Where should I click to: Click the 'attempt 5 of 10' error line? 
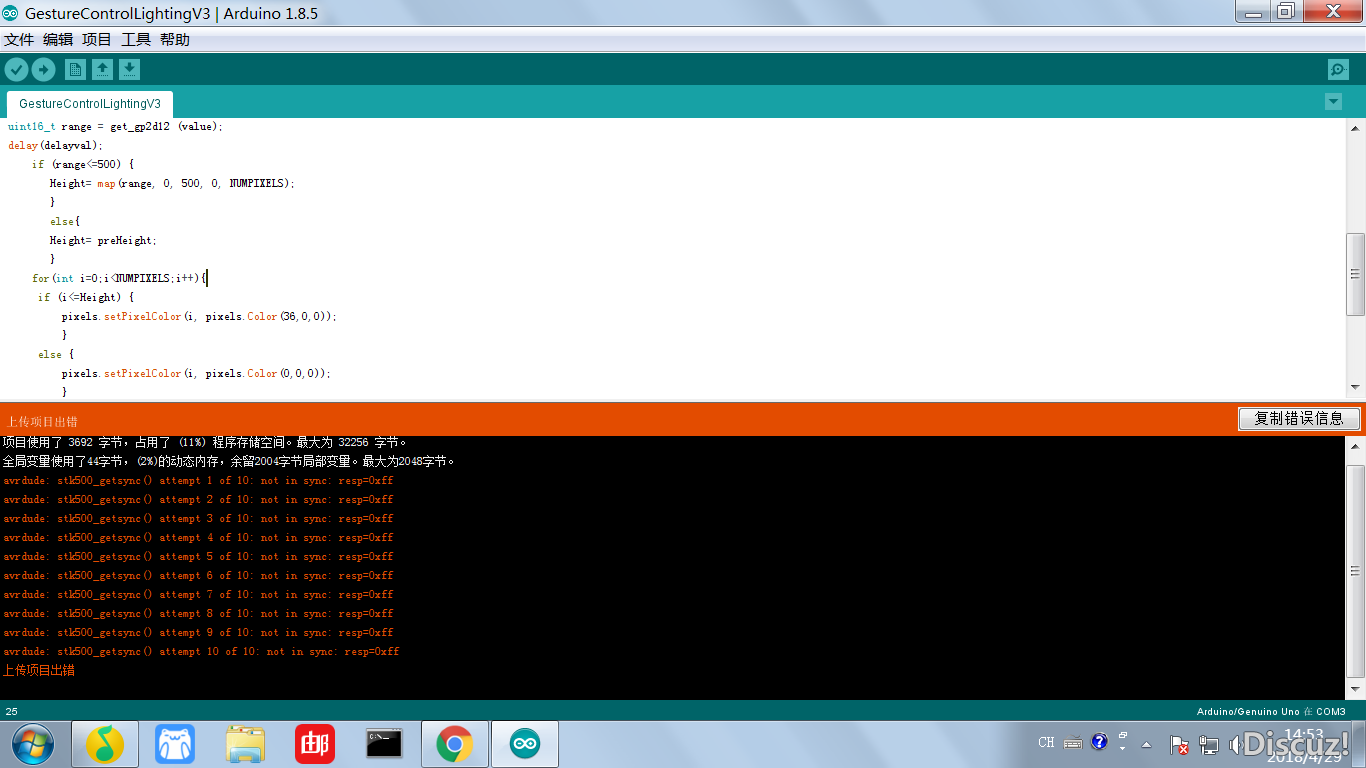coord(198,557)
